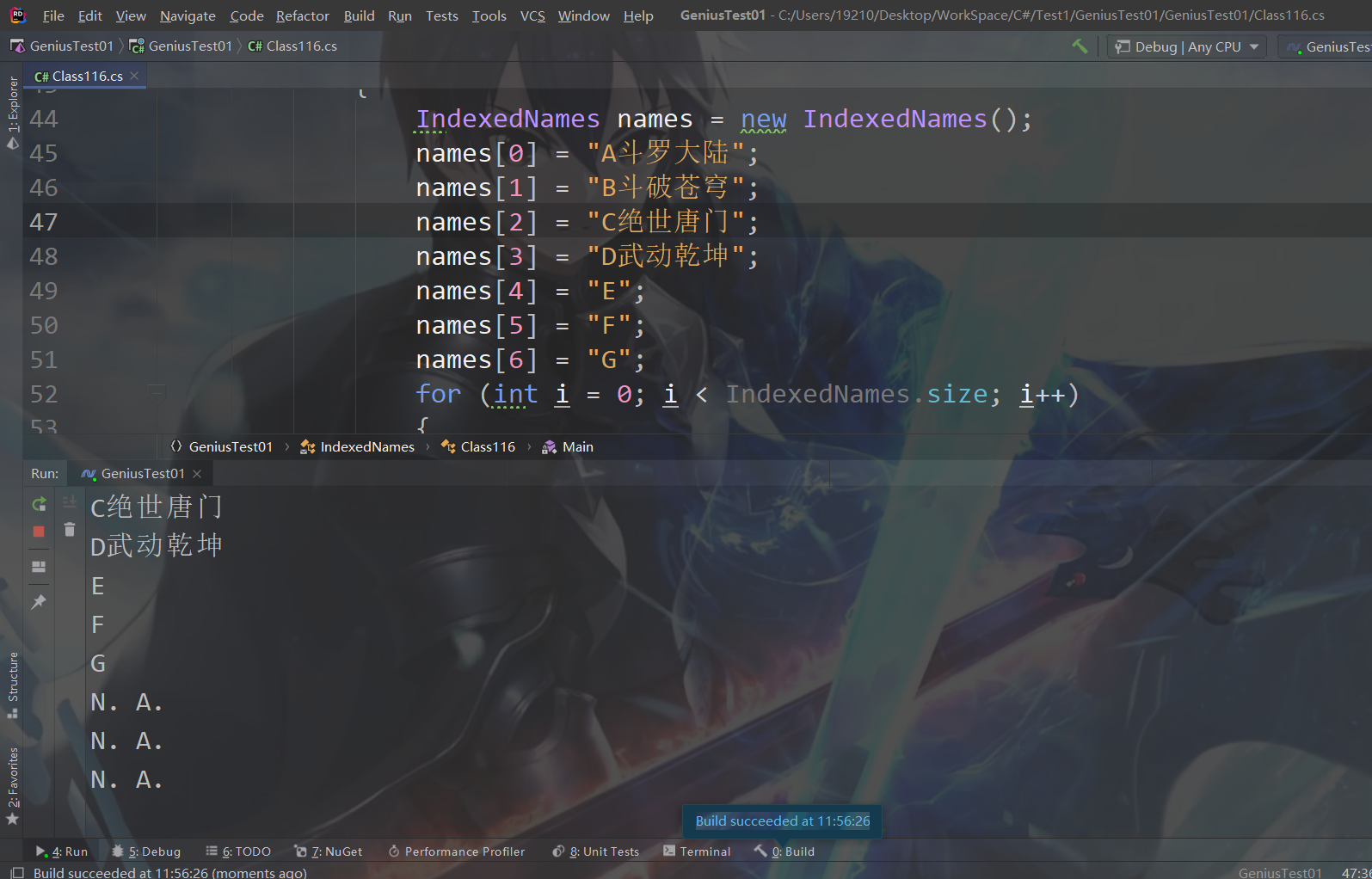Toggle scroll to end icon in Run panel
1372x879 pixels.
(70, 502)
